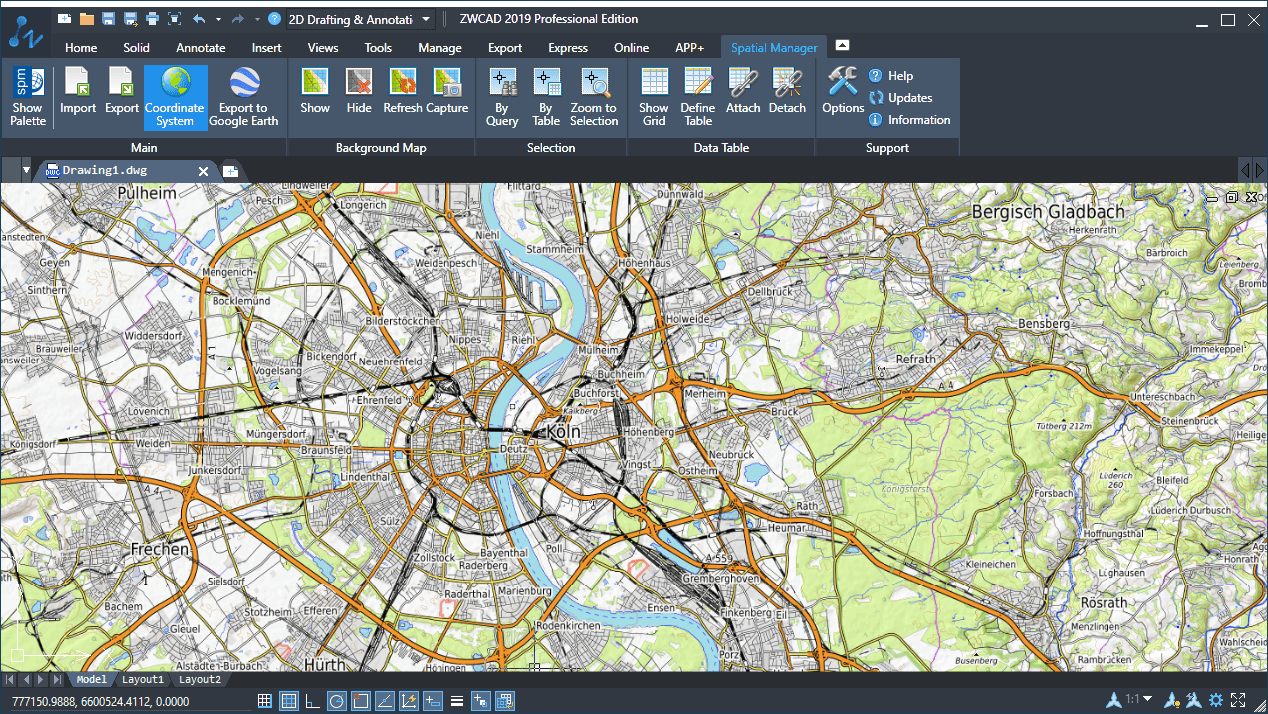Image resolution: width=1268 pixels, height=714 pixels.
Task: Click the blue help question icon in title bar
Action: pos(275,18)
